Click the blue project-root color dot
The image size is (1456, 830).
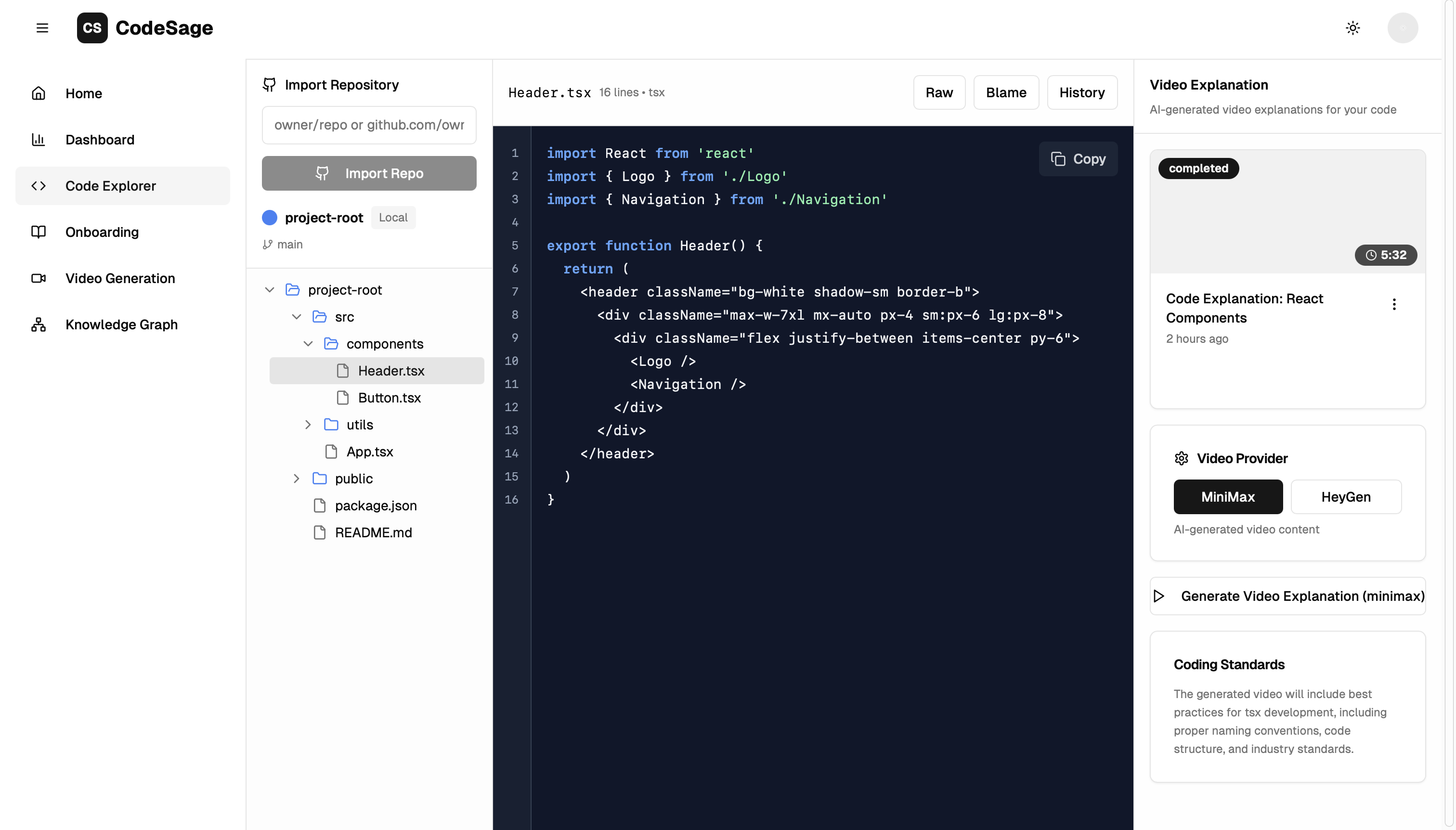point(269,218)
